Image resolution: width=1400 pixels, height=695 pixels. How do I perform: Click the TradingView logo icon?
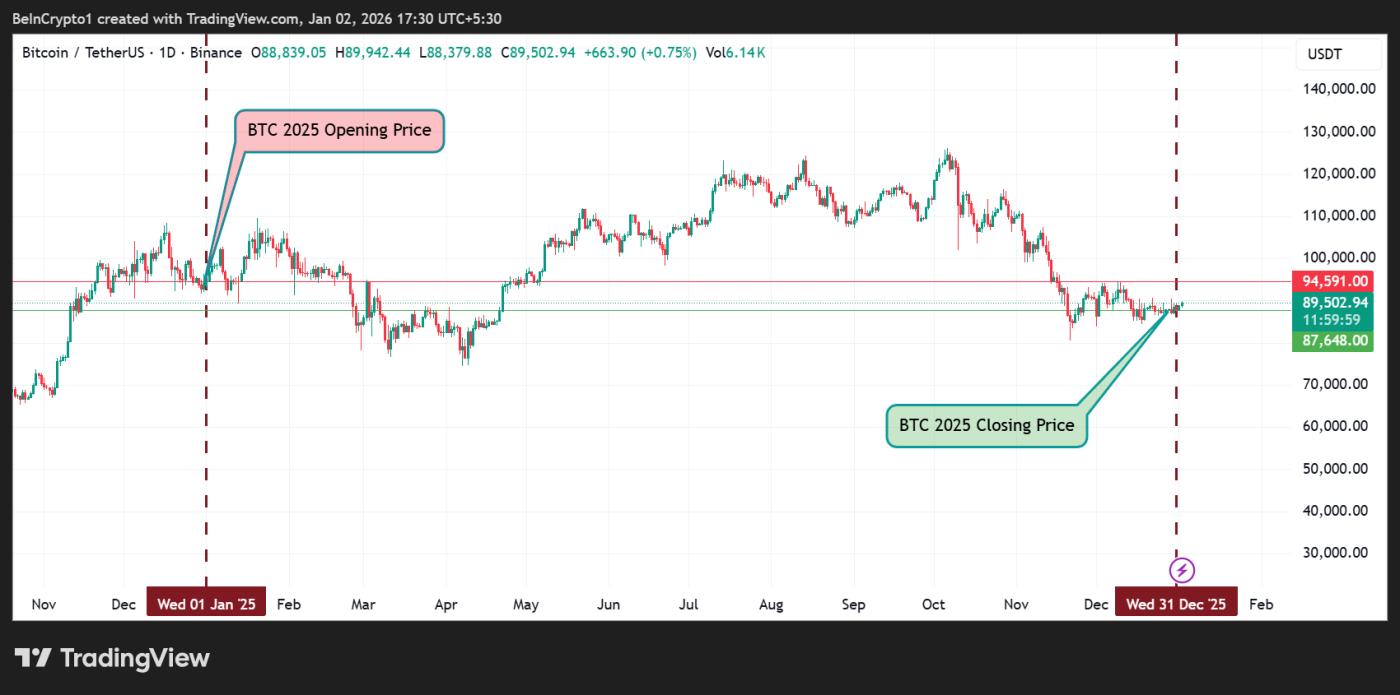(x=33, y=658)
